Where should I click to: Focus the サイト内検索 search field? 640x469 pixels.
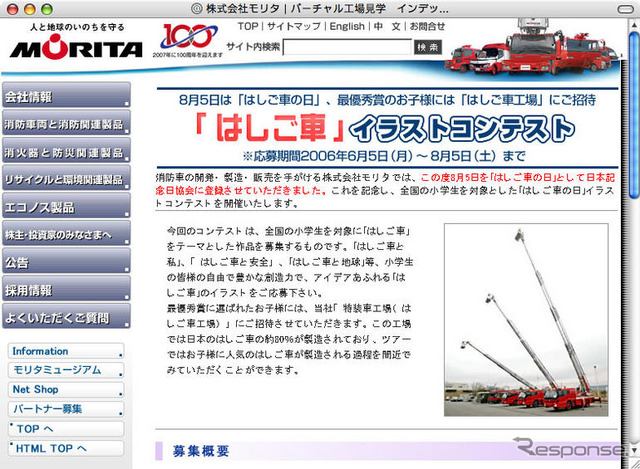(x=347, y=47)
